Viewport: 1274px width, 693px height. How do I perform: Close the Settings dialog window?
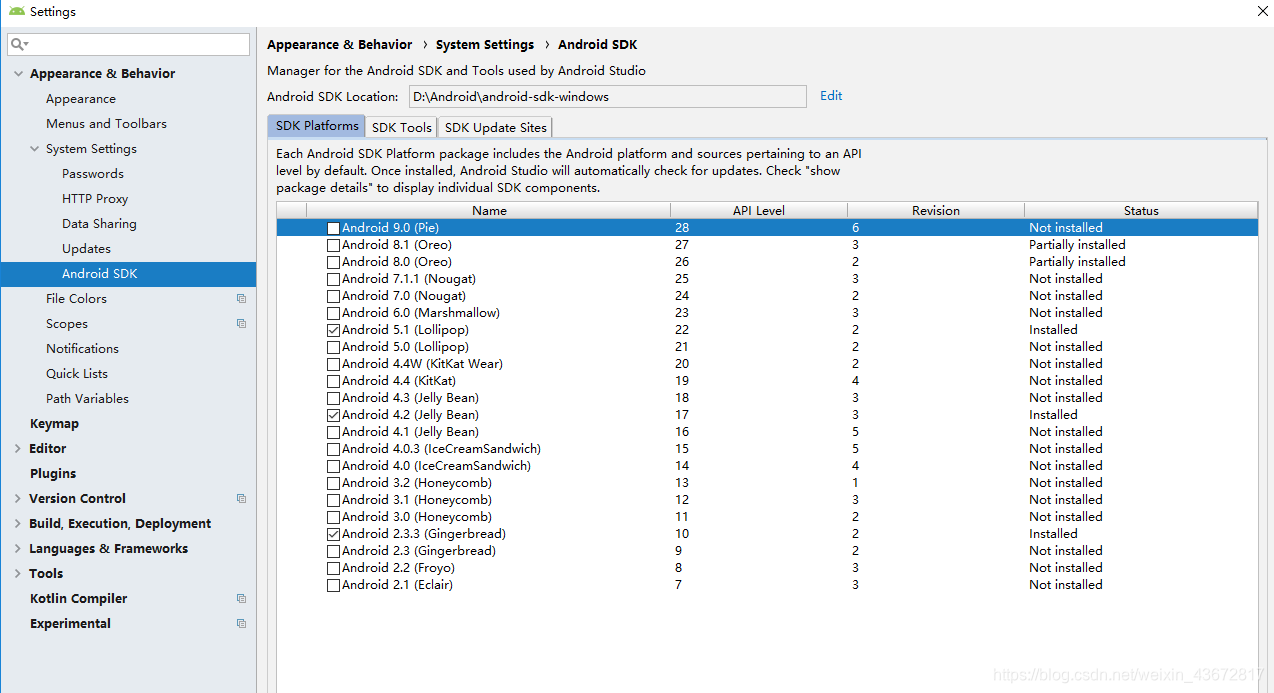point(1262,11)
